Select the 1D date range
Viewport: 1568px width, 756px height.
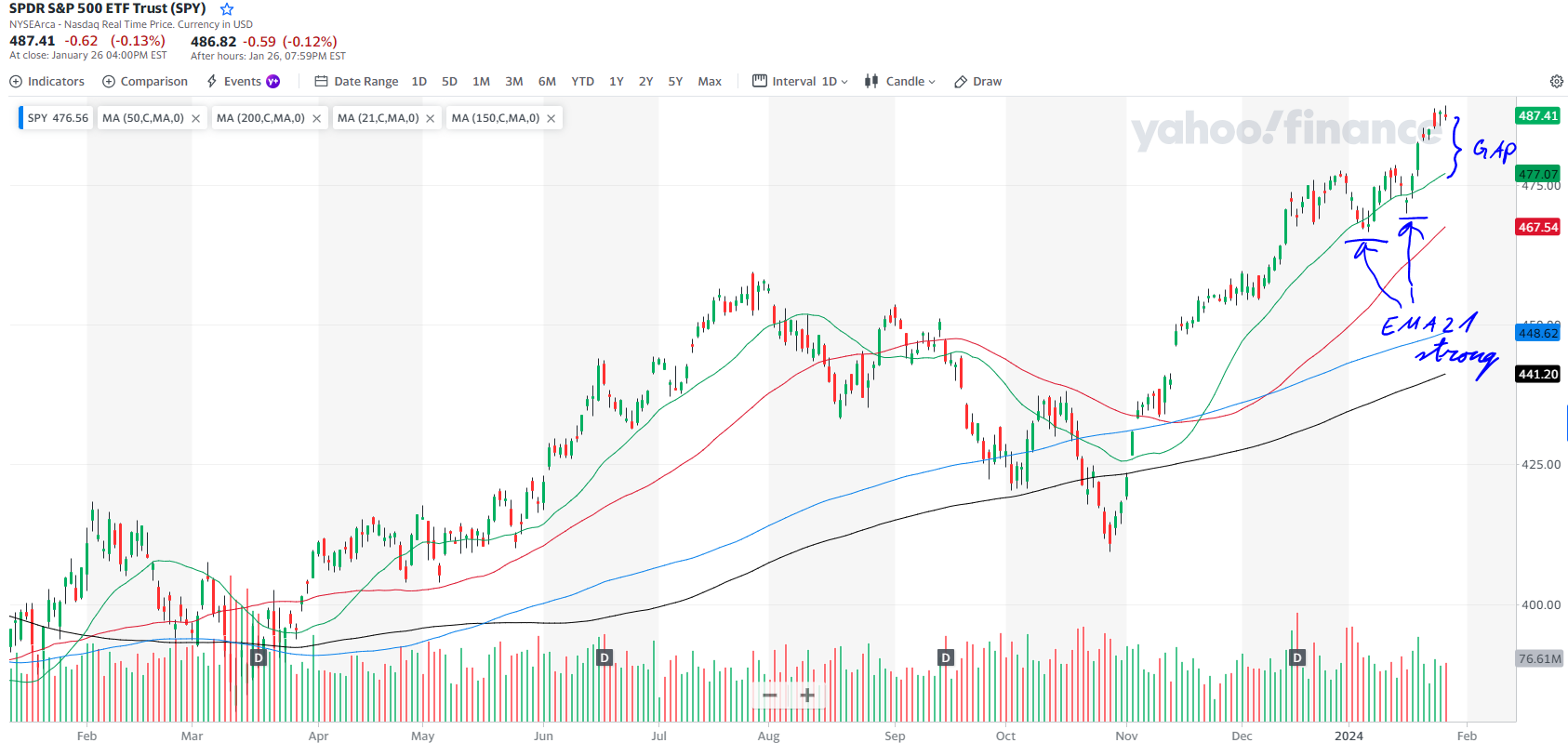(419, 82)
